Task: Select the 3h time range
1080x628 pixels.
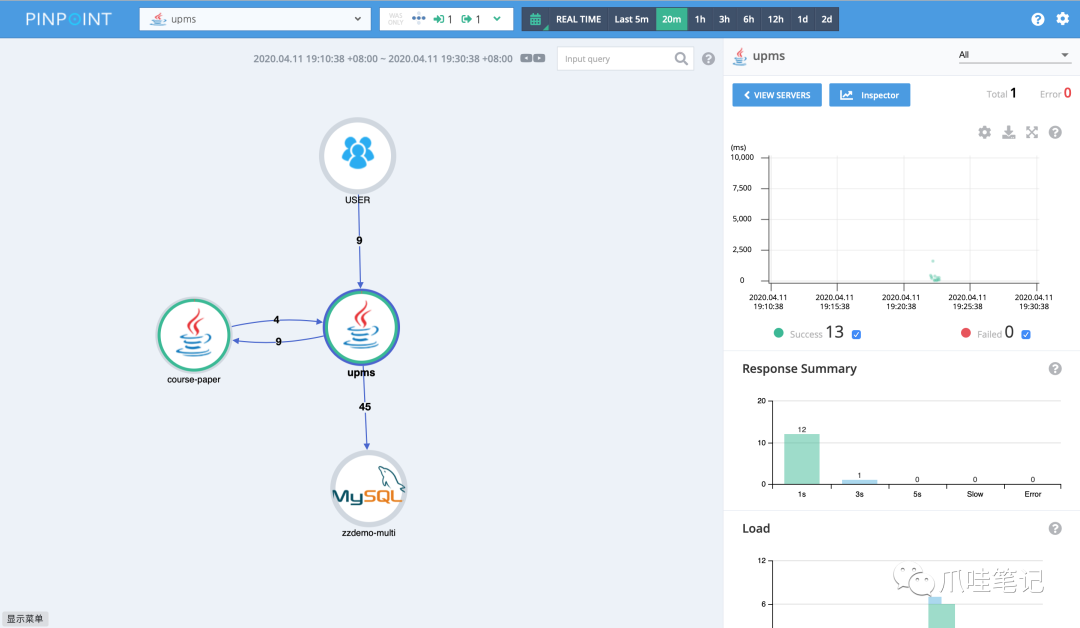Action: 724,19
